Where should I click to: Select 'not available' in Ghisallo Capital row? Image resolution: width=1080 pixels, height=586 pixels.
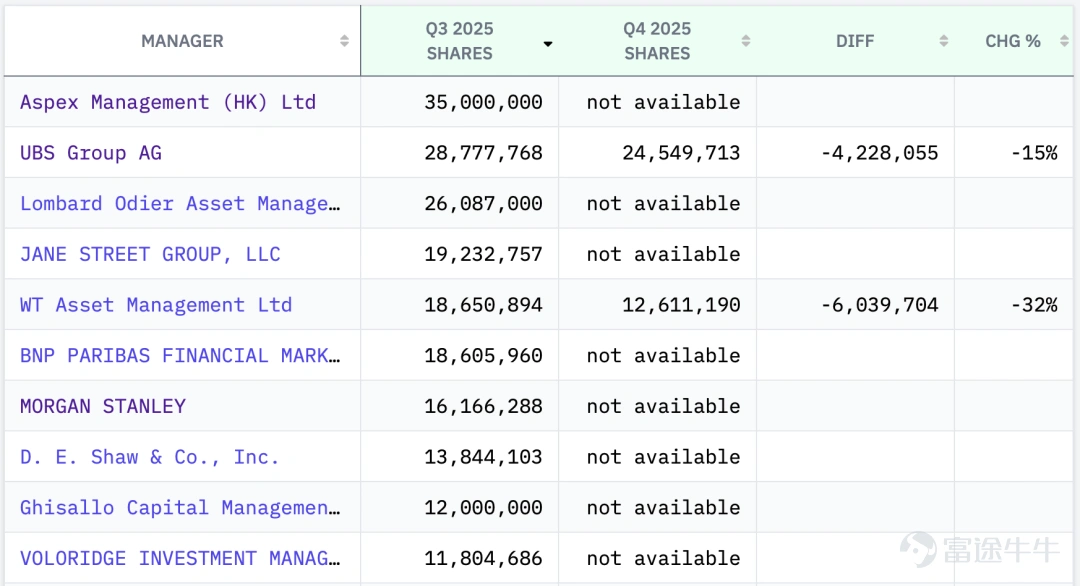pos(663,508)
